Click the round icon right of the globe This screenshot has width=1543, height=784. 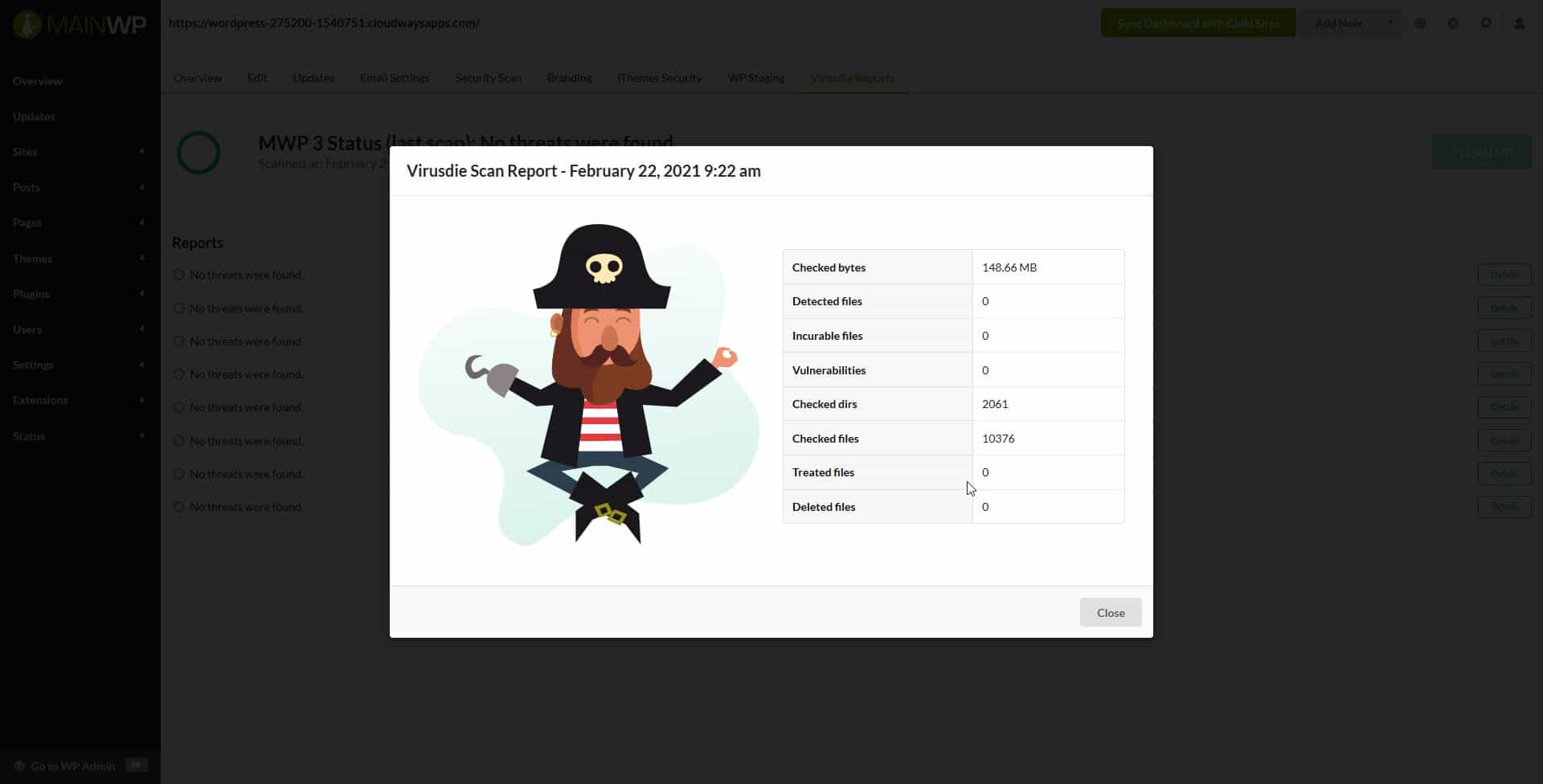pyautogui.click(x=1453, y=23)
